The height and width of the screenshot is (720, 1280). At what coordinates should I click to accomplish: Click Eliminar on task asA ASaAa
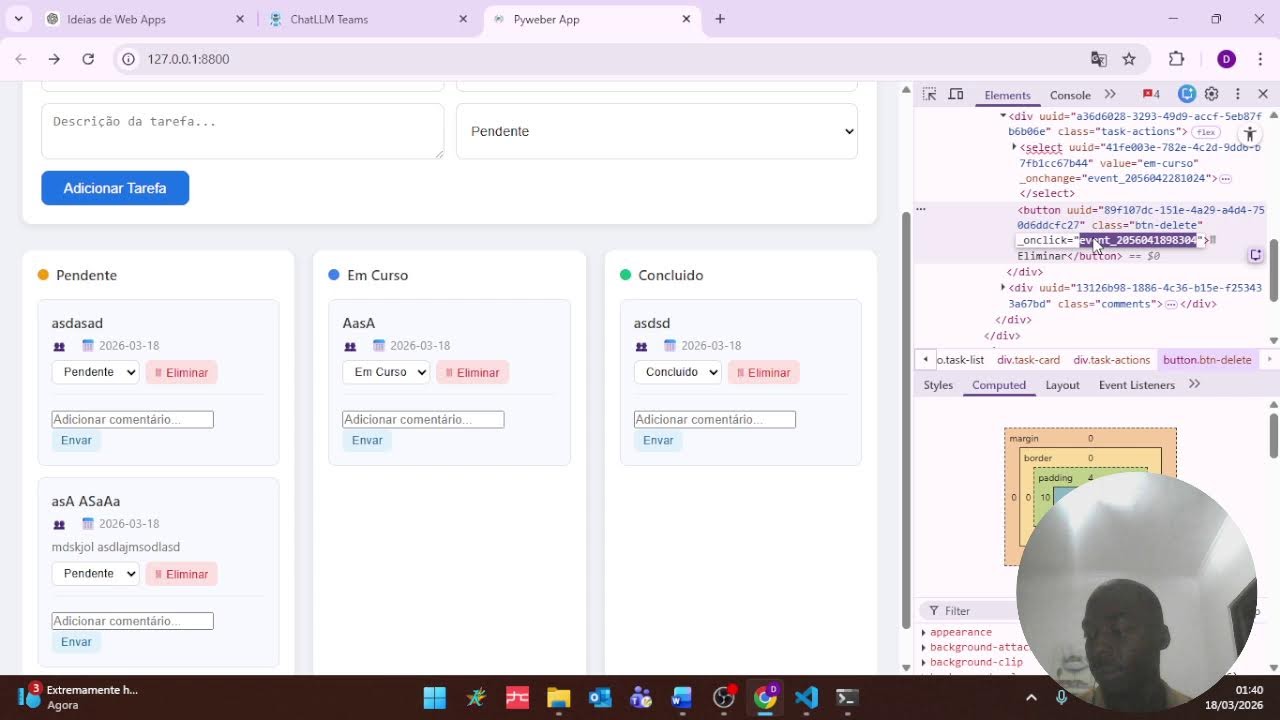[181, 574]
